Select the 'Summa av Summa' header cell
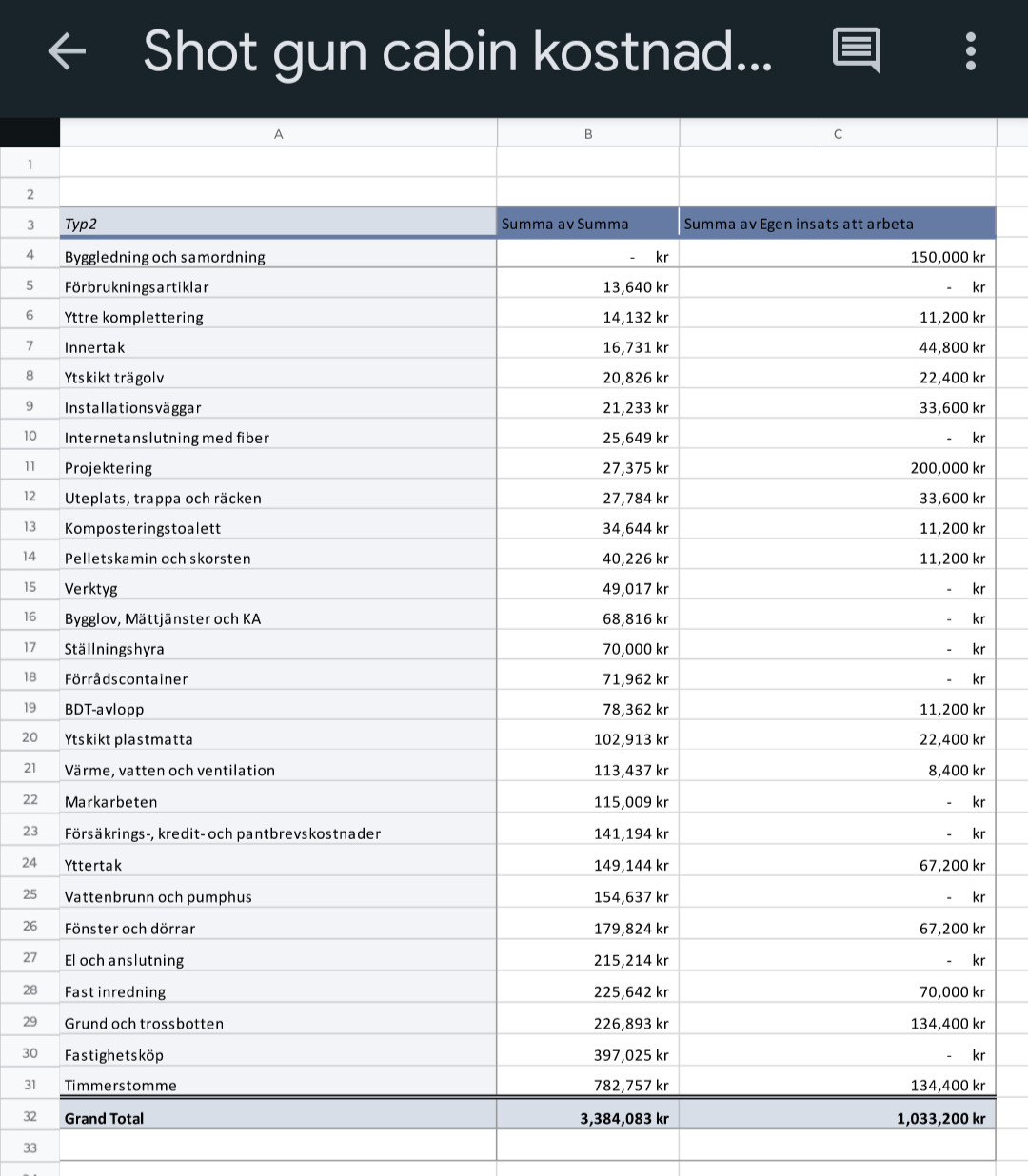The image size is (1028, 1176). (588, 224)
